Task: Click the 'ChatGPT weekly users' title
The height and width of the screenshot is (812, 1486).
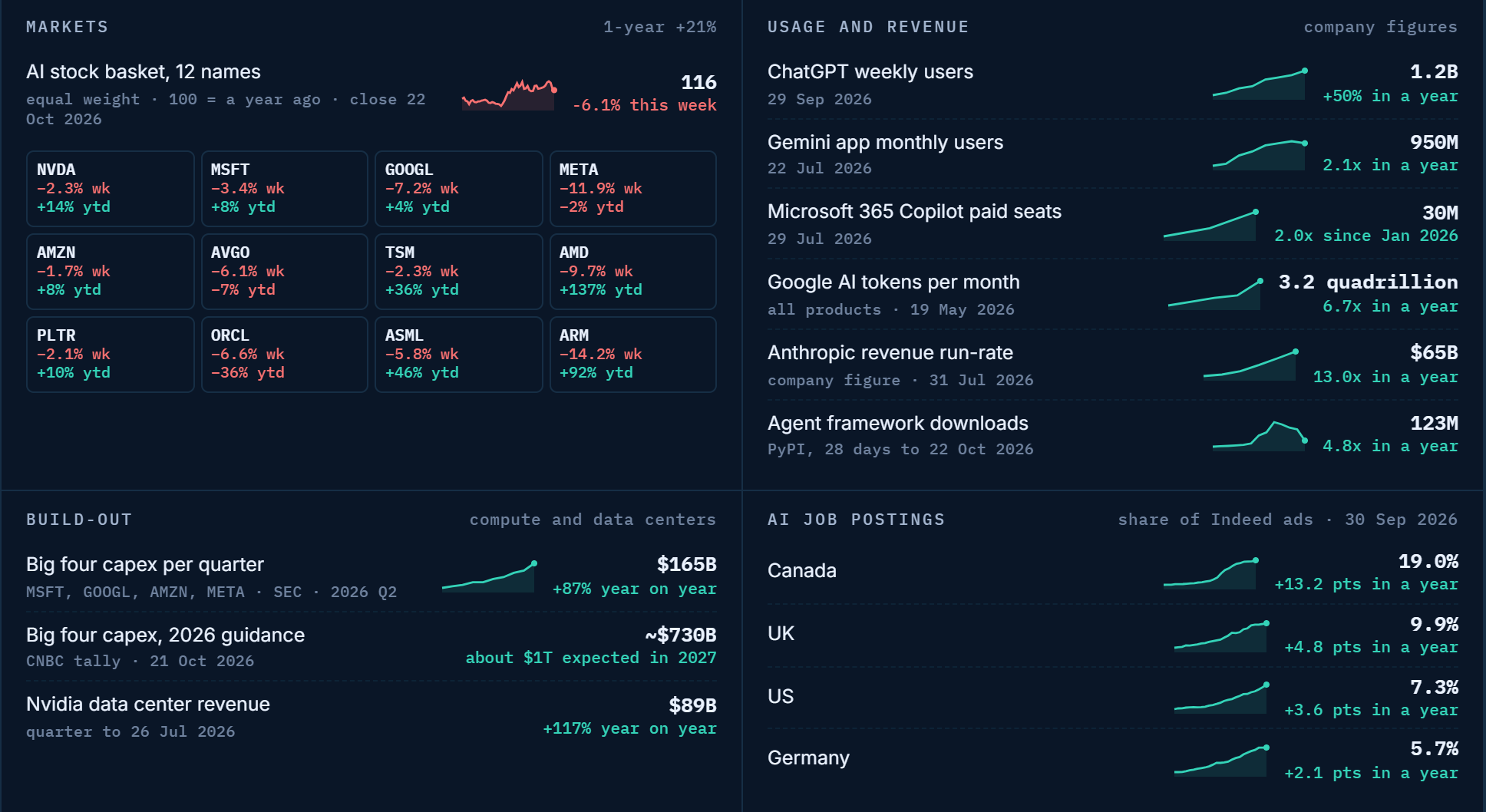Action: [870, 72]
